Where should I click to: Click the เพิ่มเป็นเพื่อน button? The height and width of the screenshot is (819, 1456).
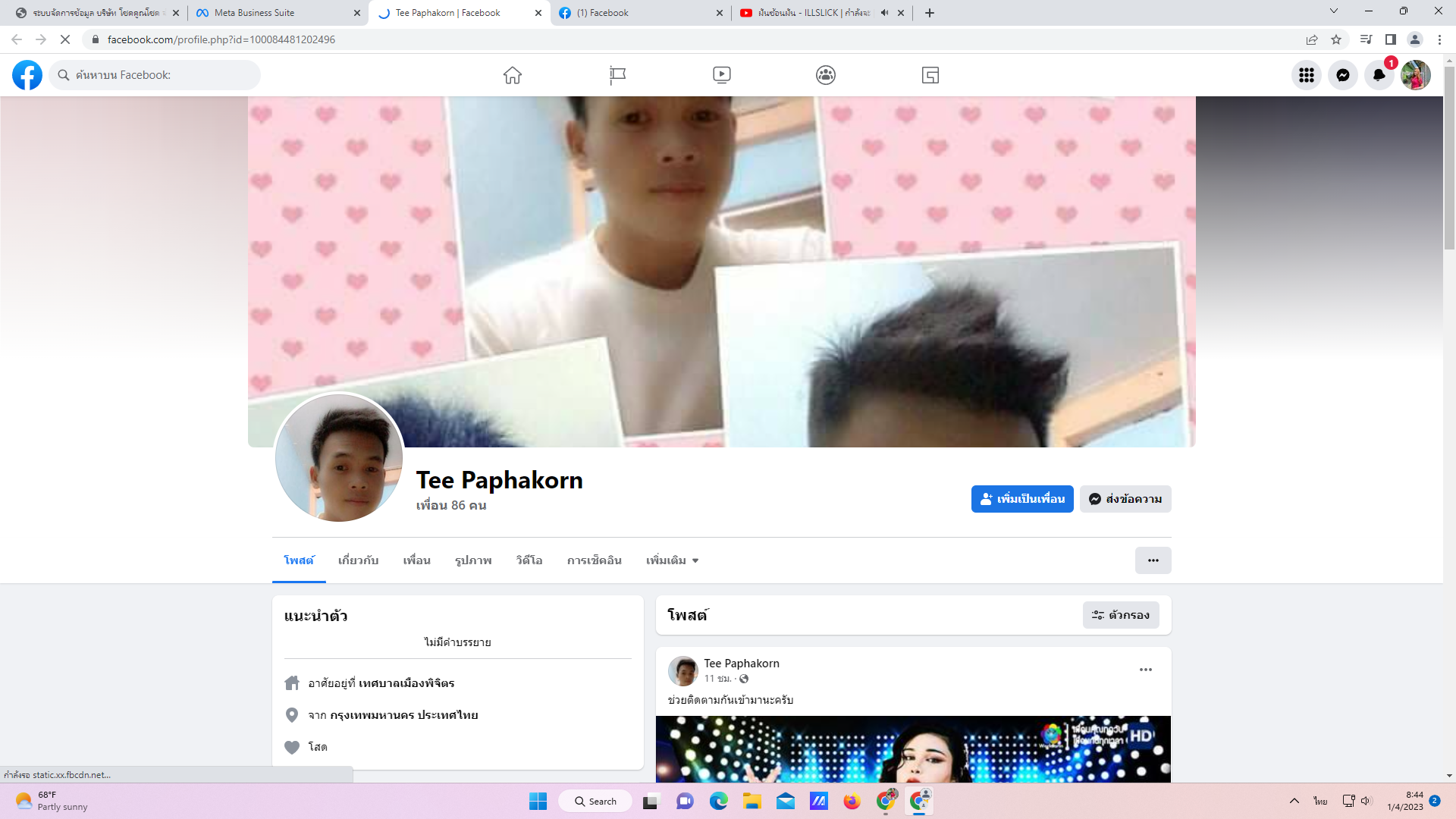point(1022,499)
